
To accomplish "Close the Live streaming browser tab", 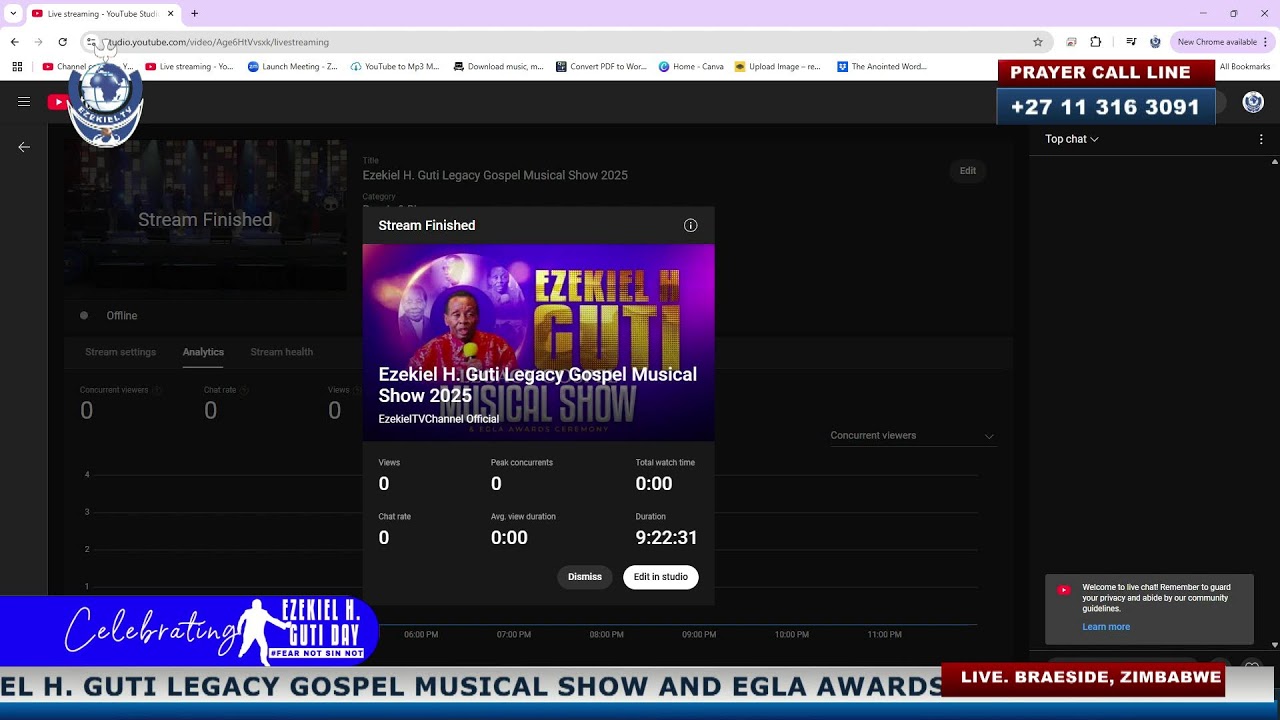I will [170, 14].
